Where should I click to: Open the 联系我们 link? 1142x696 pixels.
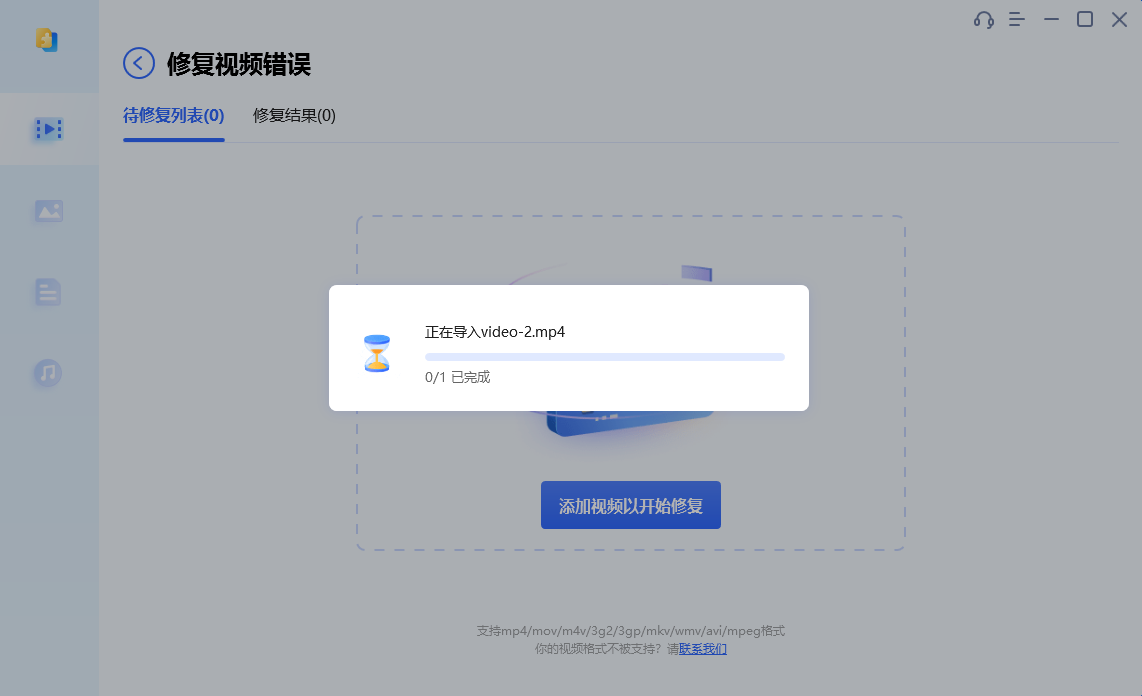pyautogui.click(x=703, y=649)
